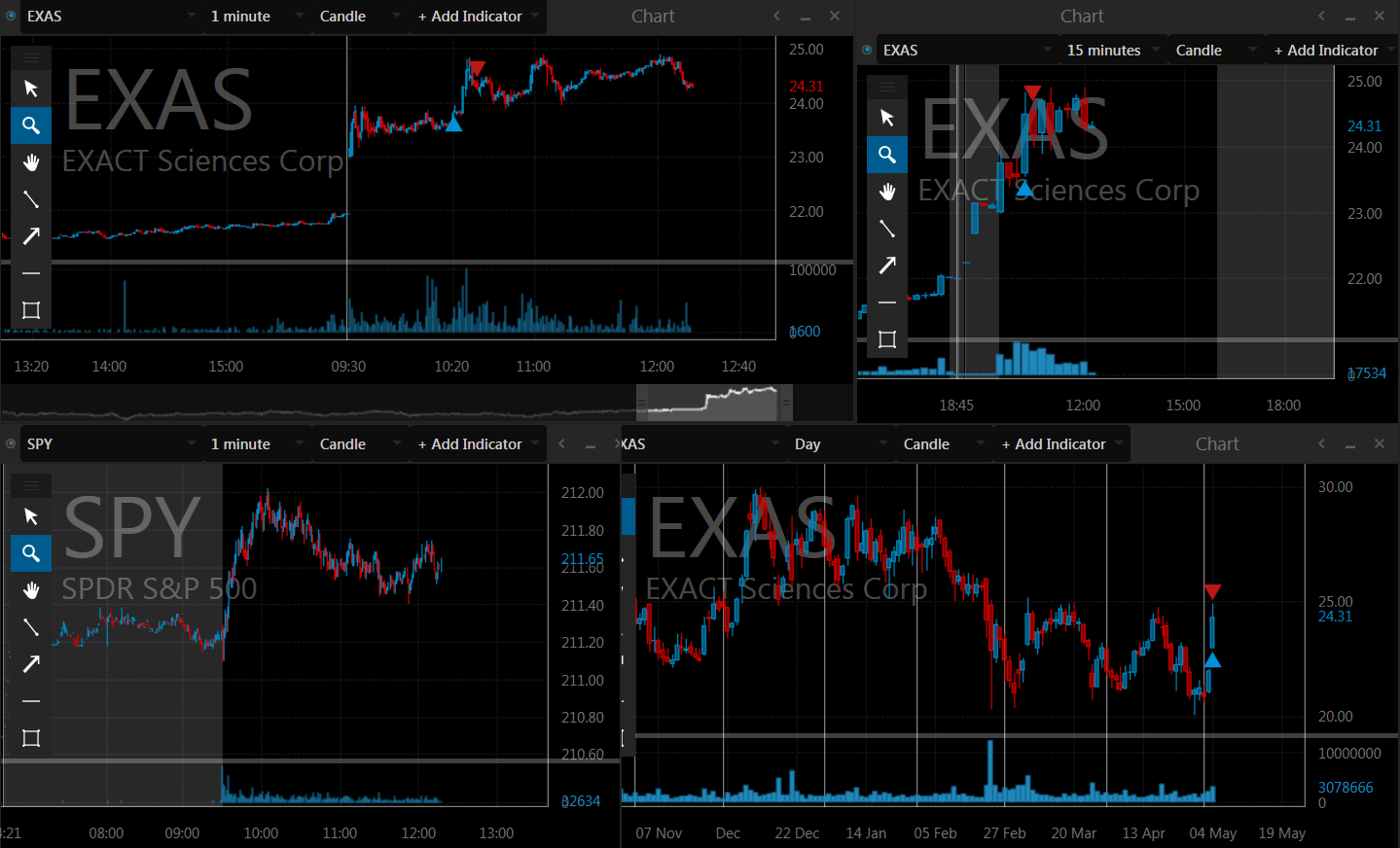This screenshot has height=848, width=1400.
Task: Open hamburger toolbar menu in SPY chart
Action: (31, 485)
